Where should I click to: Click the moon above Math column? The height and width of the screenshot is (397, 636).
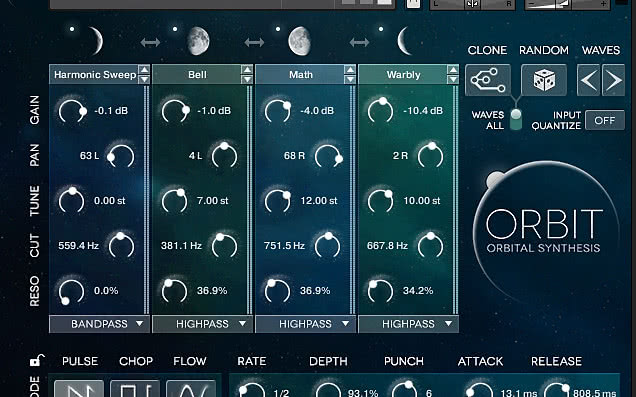(300, 41)
